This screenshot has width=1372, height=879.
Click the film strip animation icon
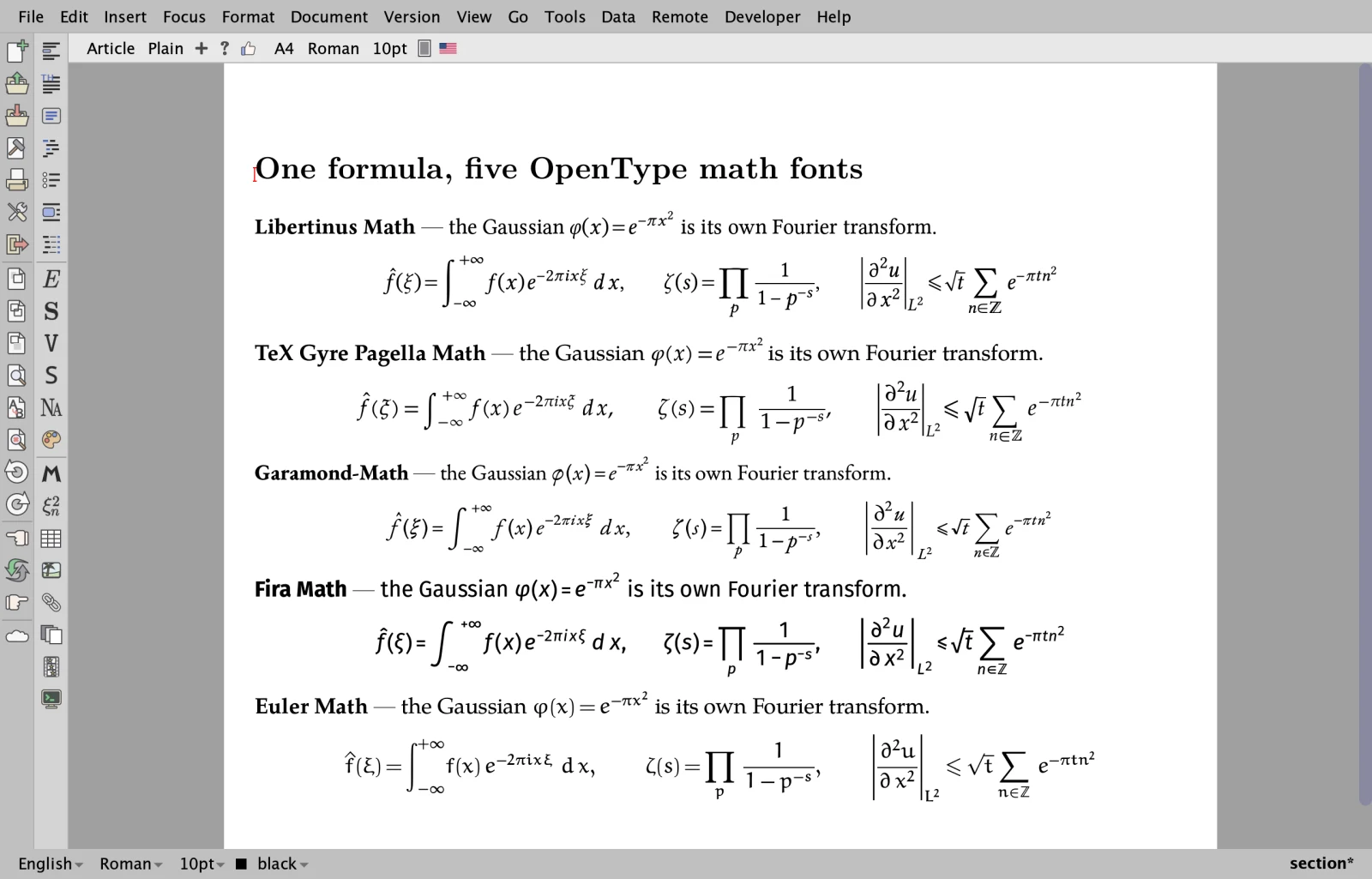point(51,667)
